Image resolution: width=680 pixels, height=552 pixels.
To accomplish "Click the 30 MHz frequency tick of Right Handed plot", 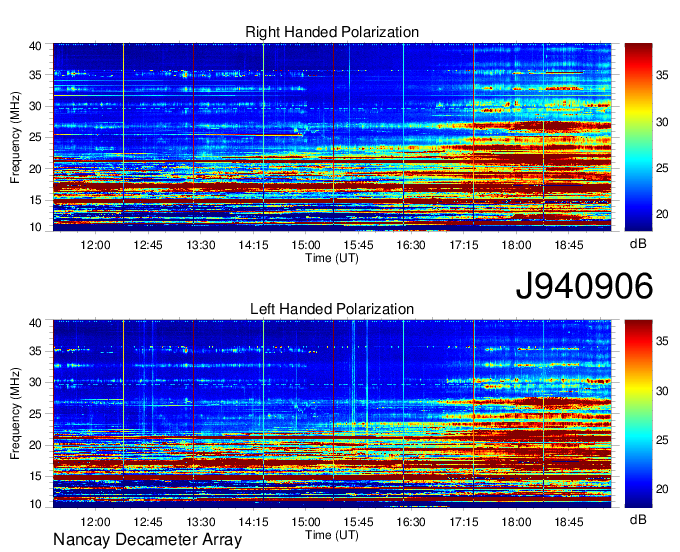I will tap(35, 106).
